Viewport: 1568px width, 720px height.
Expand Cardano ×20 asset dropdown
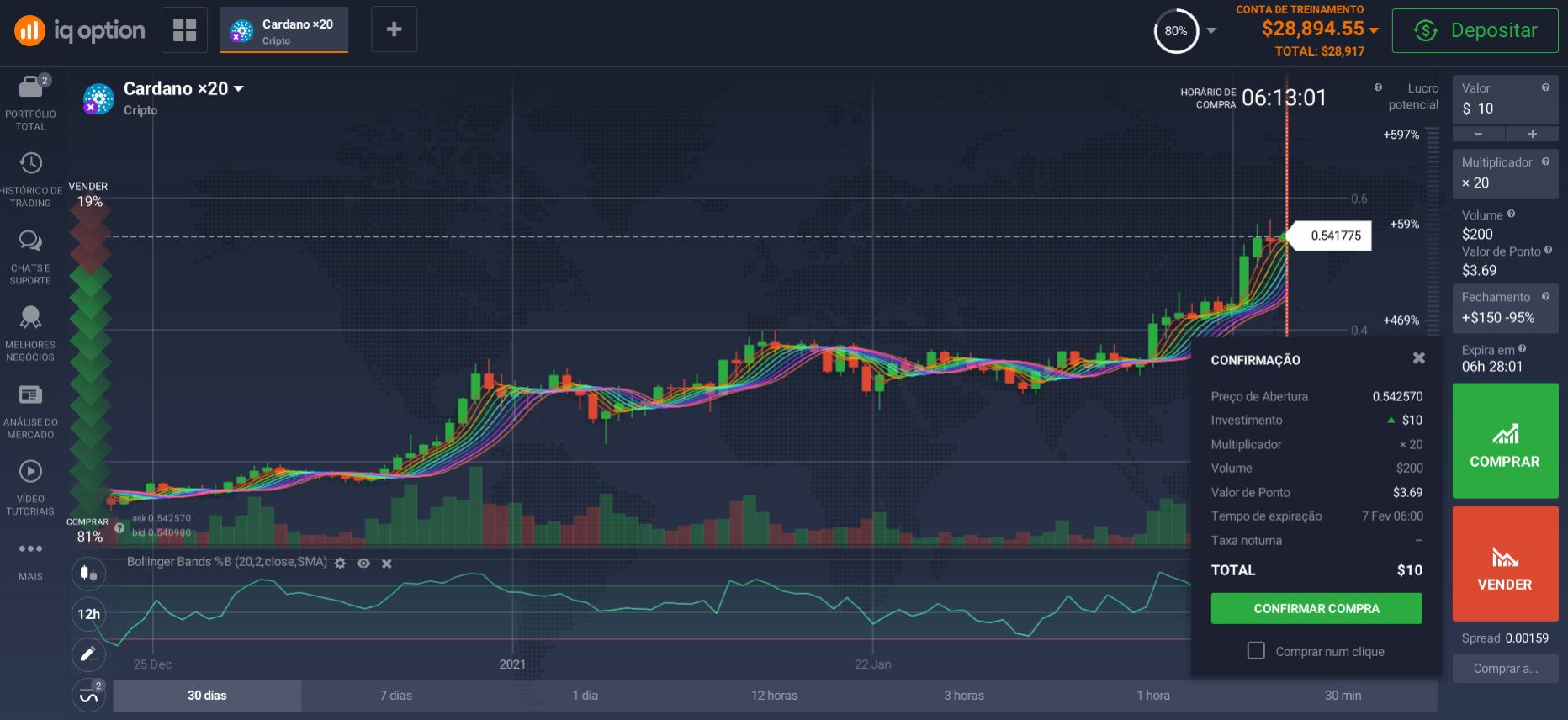point(239,88)
